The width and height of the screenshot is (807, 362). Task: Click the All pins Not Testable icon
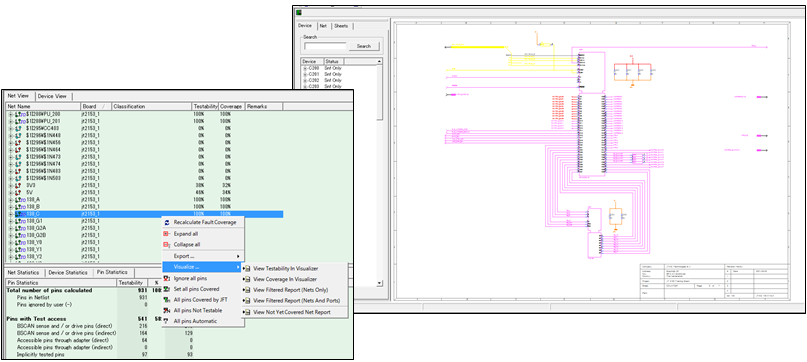click(x=166, y=311)
